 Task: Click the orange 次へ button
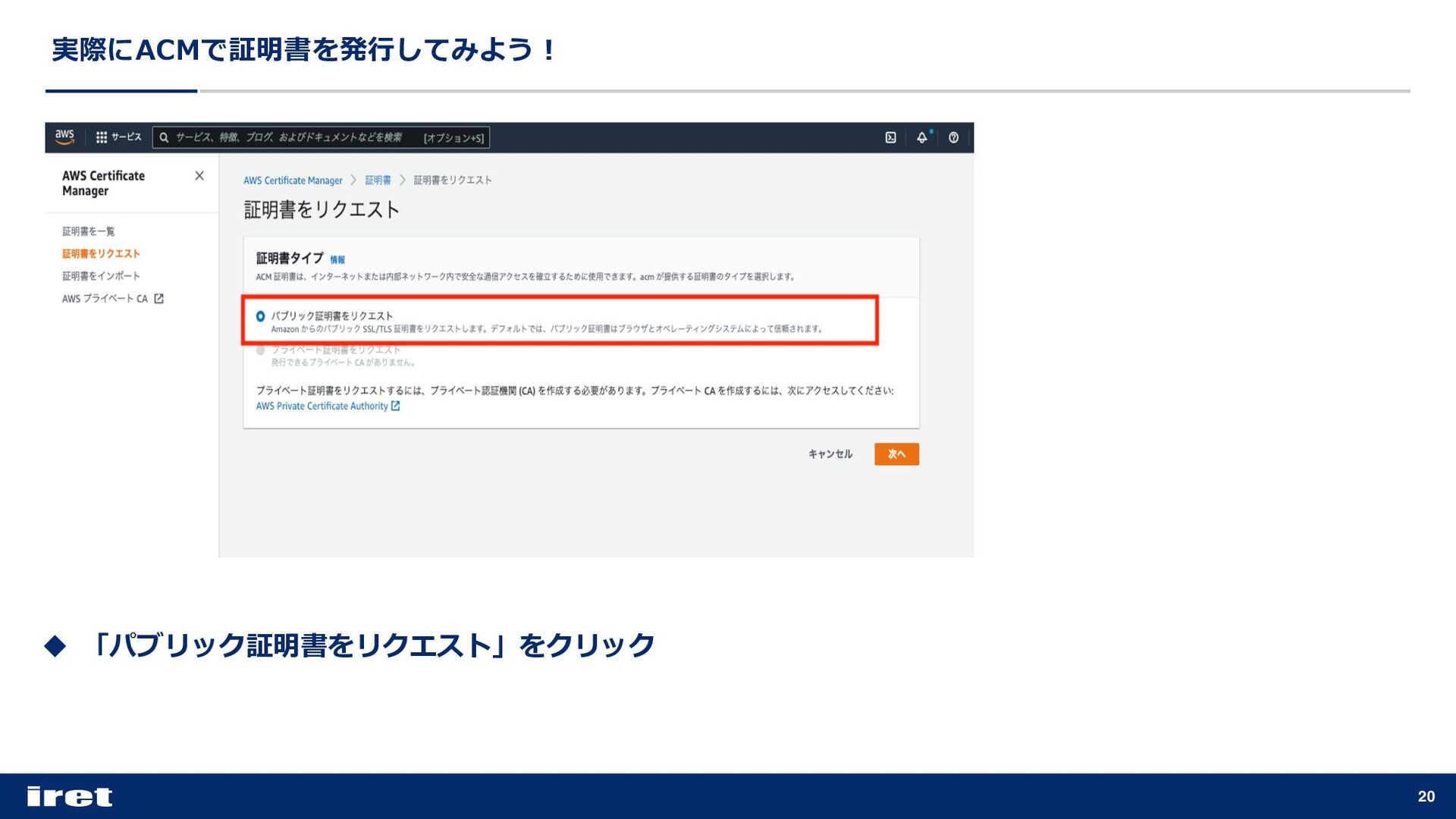click(x=896, y=454)
